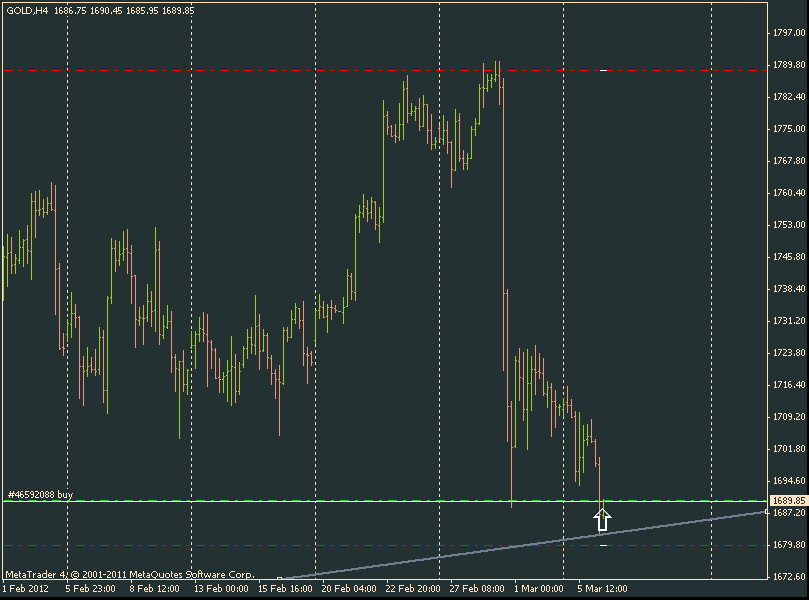Click the 1745.80 price scale label
The width and height of the screenshot is (809, 600).
[789, 256]
